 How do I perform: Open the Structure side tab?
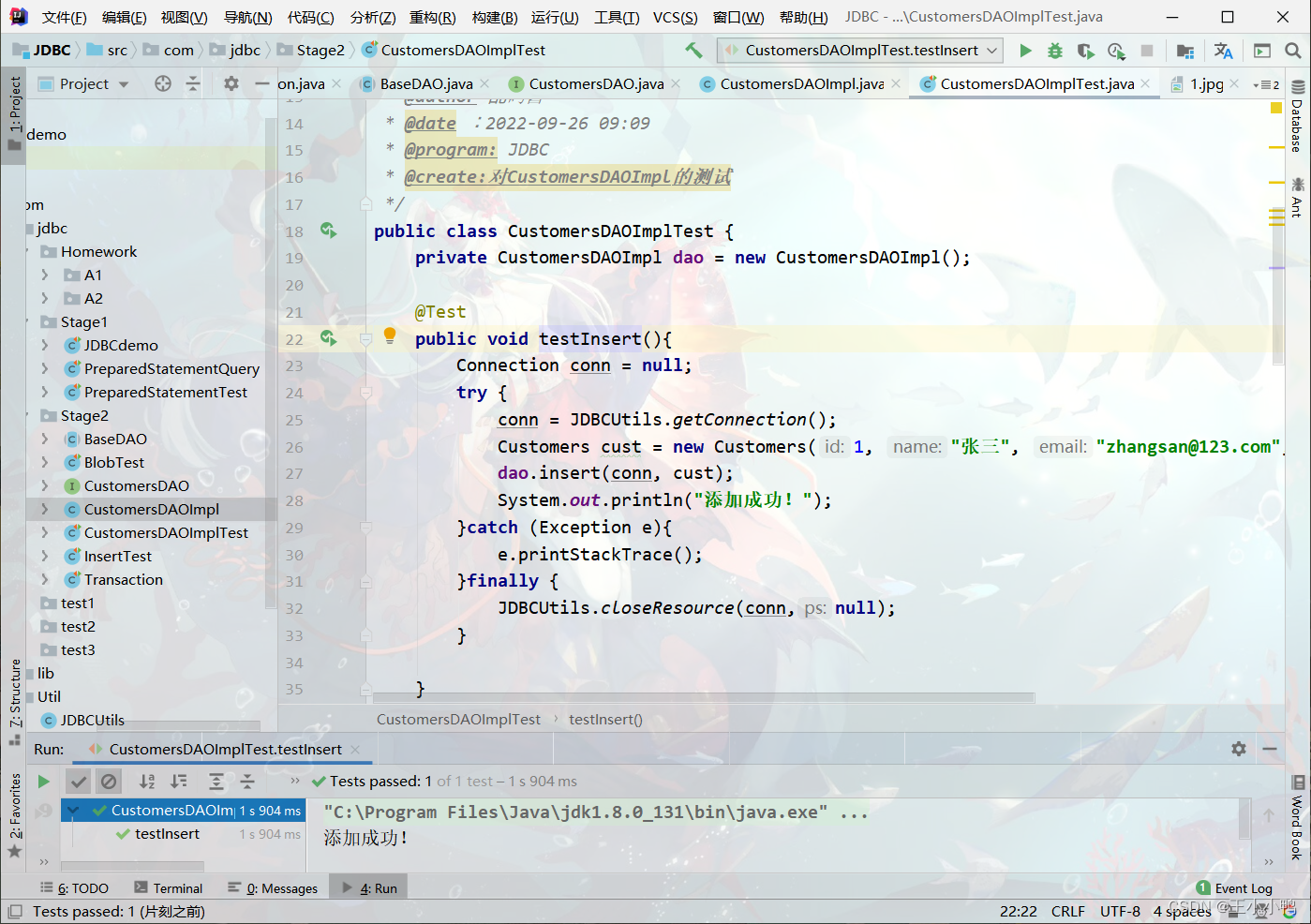click(15, 701)
